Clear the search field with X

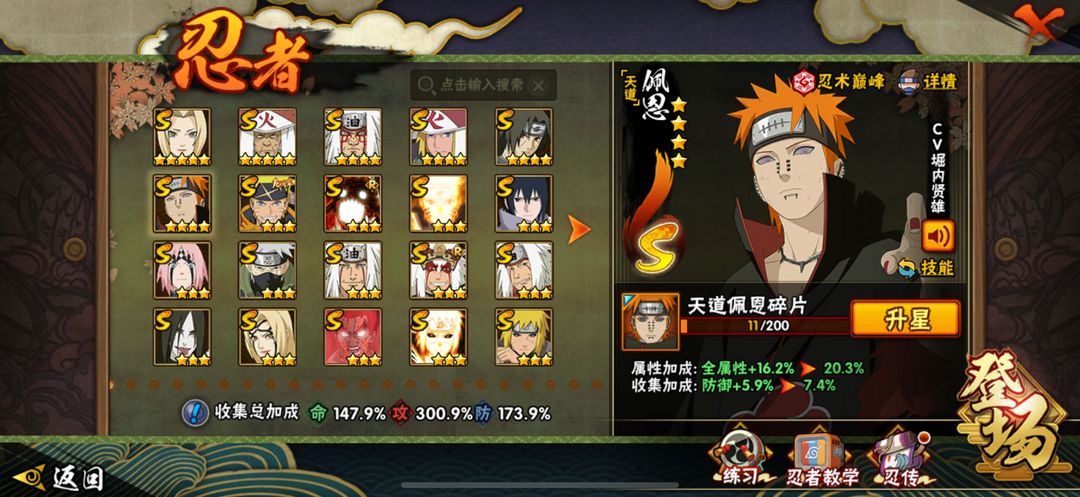[x=539, y=85]
